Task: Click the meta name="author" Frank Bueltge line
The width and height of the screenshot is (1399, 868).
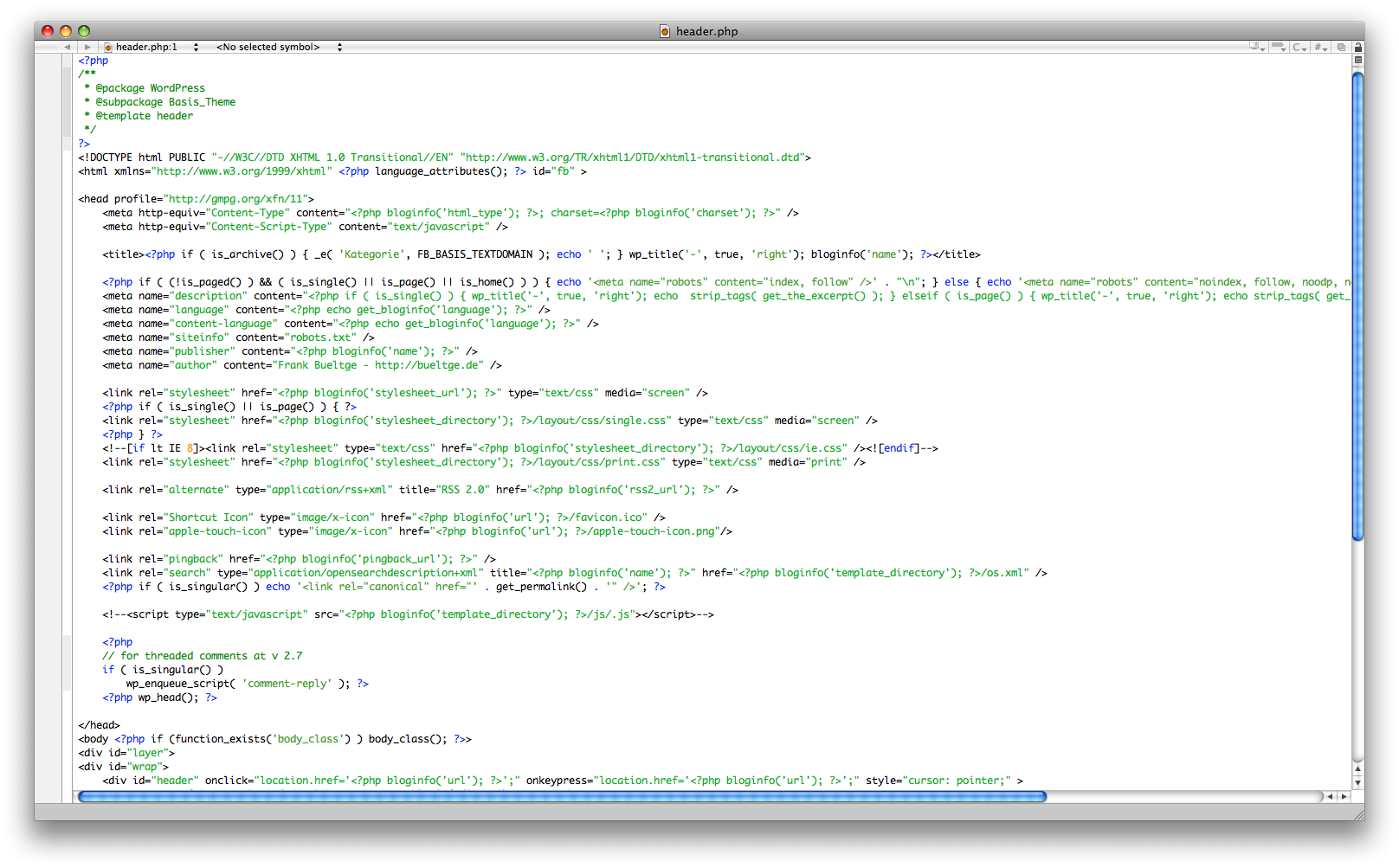Action: click(302, 365)
